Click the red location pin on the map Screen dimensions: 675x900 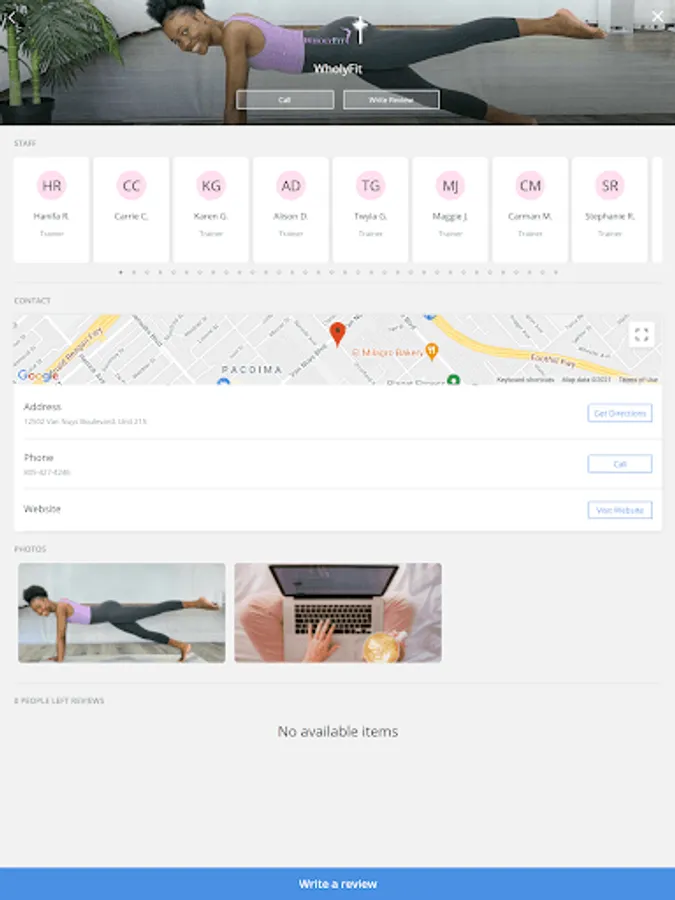tap(338, 333)
